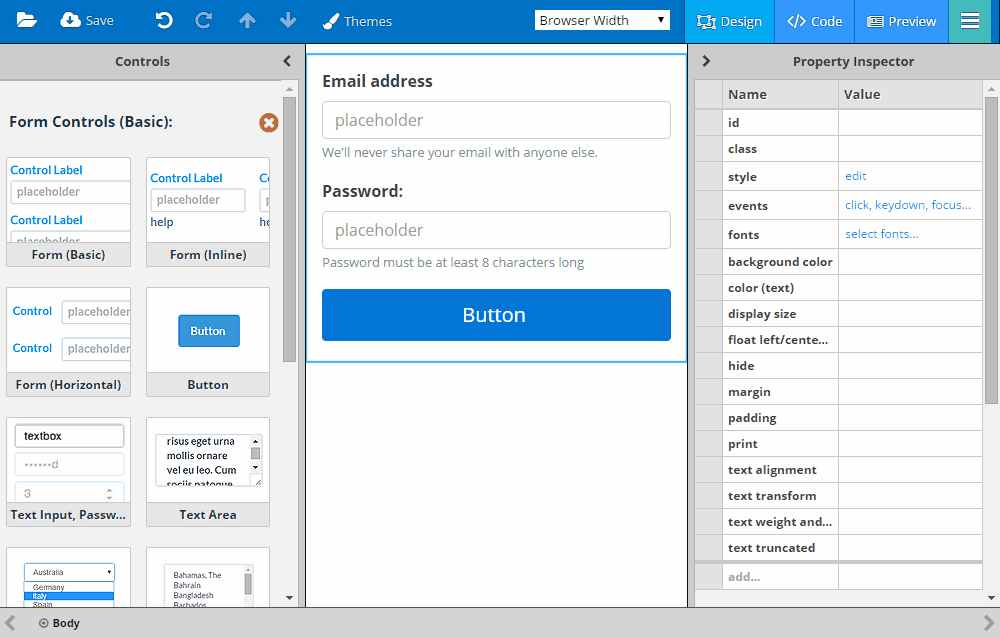Collapse the Property Inspector panel
Viewport: 1000px width, 637px height.
point(706,61)
